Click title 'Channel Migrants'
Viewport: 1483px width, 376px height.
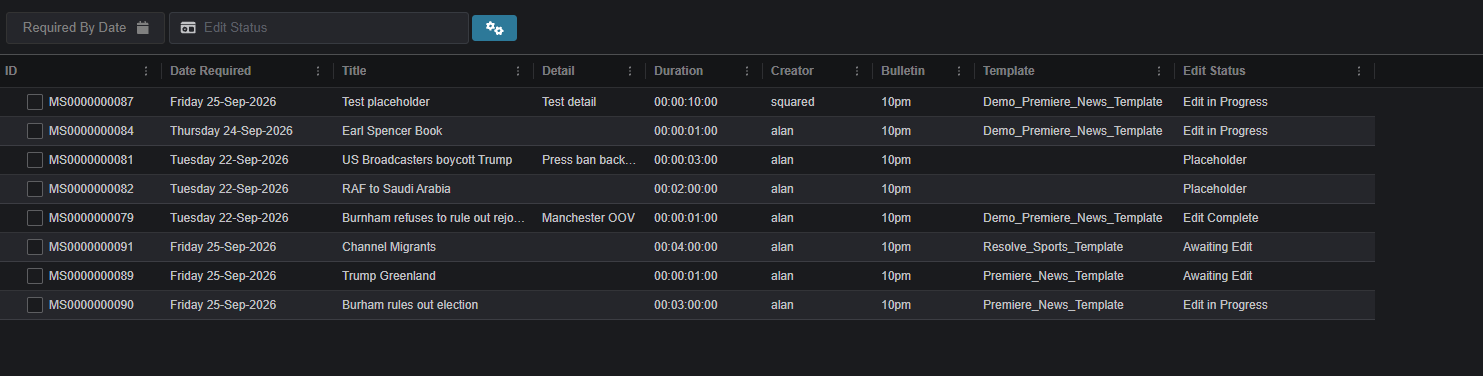point(389,247)
